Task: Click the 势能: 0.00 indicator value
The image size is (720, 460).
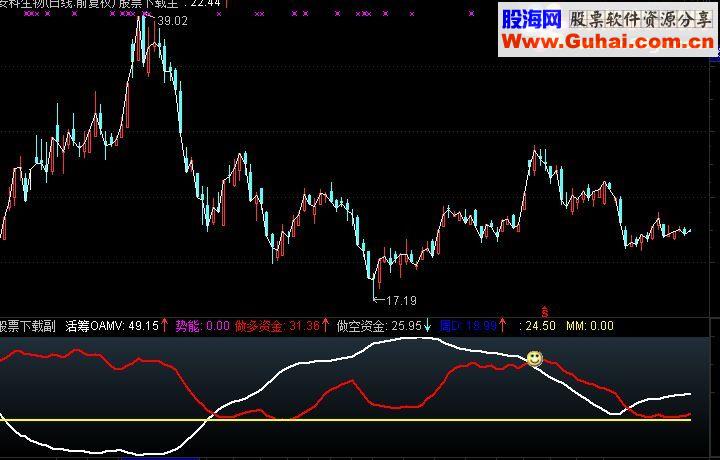Action: (x=202, y=326)
